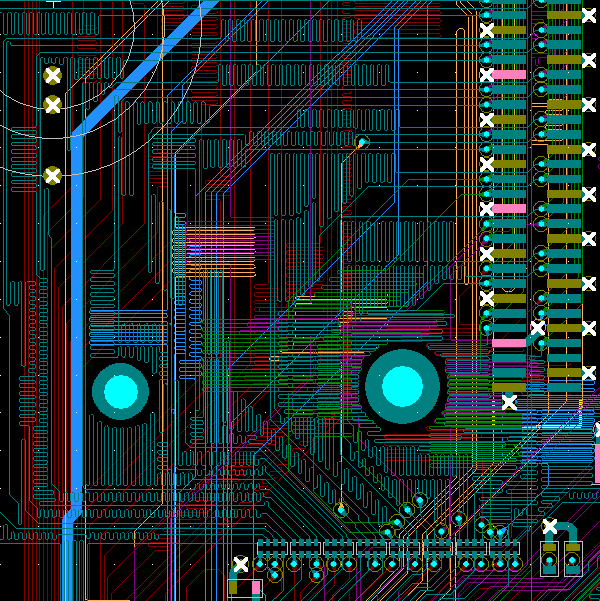
Task: Click the large cyan mounting hole
Action: (x=402, y=385)
